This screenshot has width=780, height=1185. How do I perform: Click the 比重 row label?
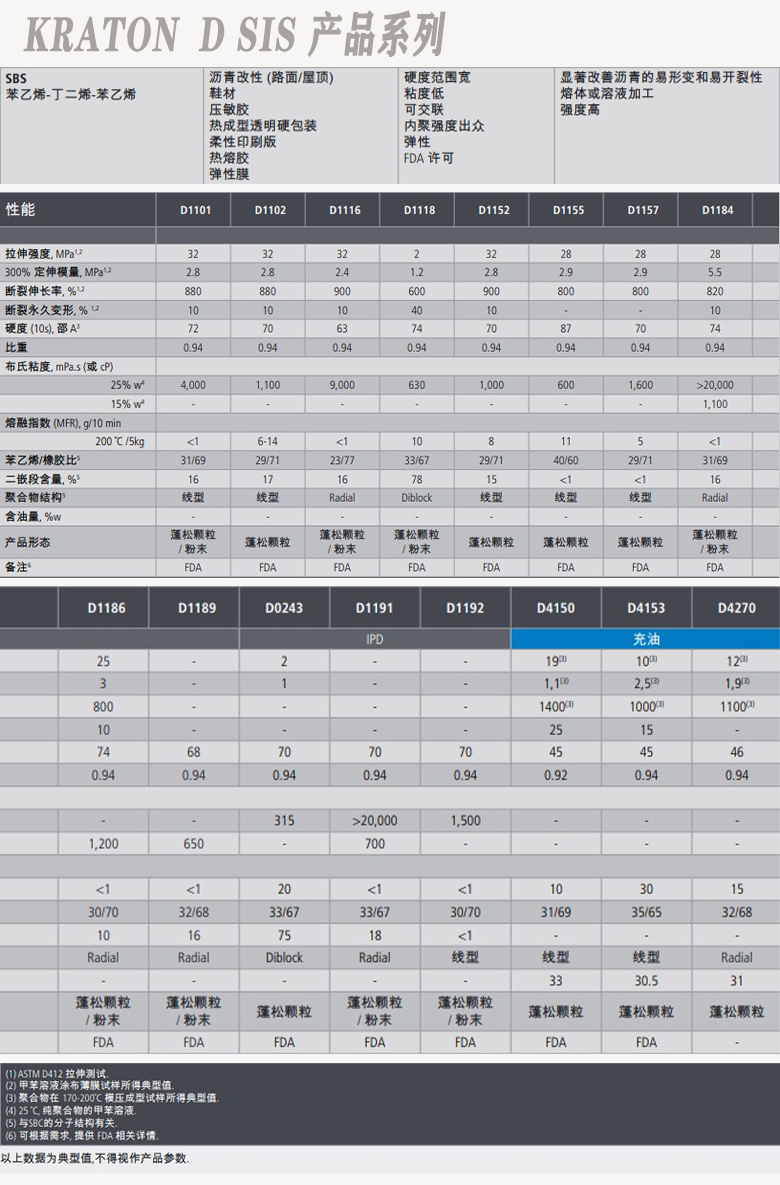point(16,347)
